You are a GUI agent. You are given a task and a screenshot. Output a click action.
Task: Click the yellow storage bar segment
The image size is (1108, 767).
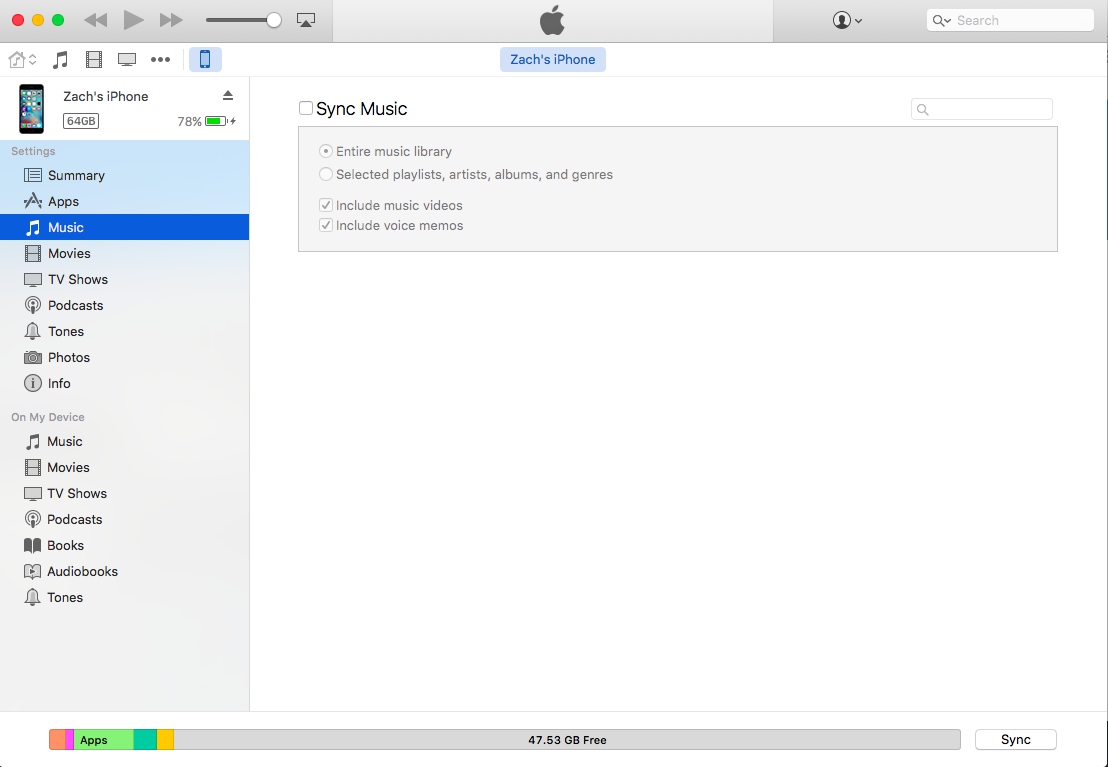[x=165, y=740]
